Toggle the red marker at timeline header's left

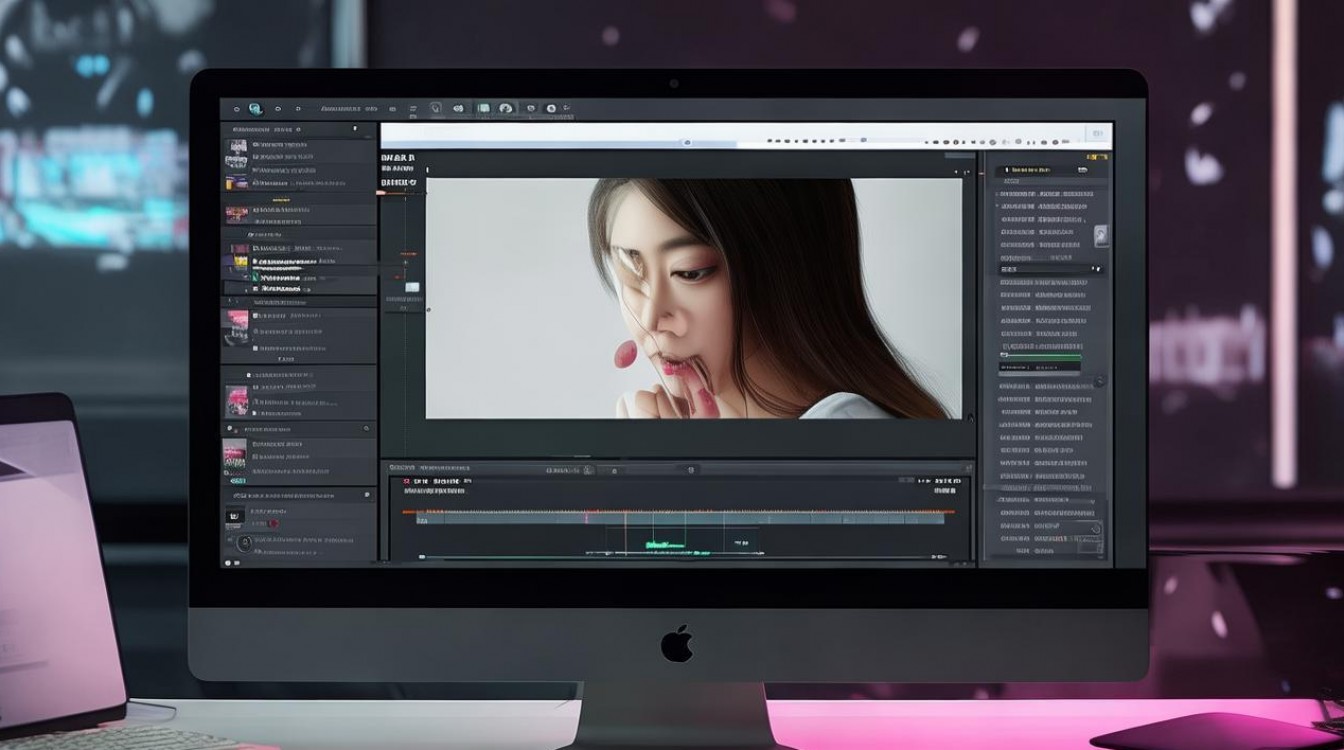point(406,481)
